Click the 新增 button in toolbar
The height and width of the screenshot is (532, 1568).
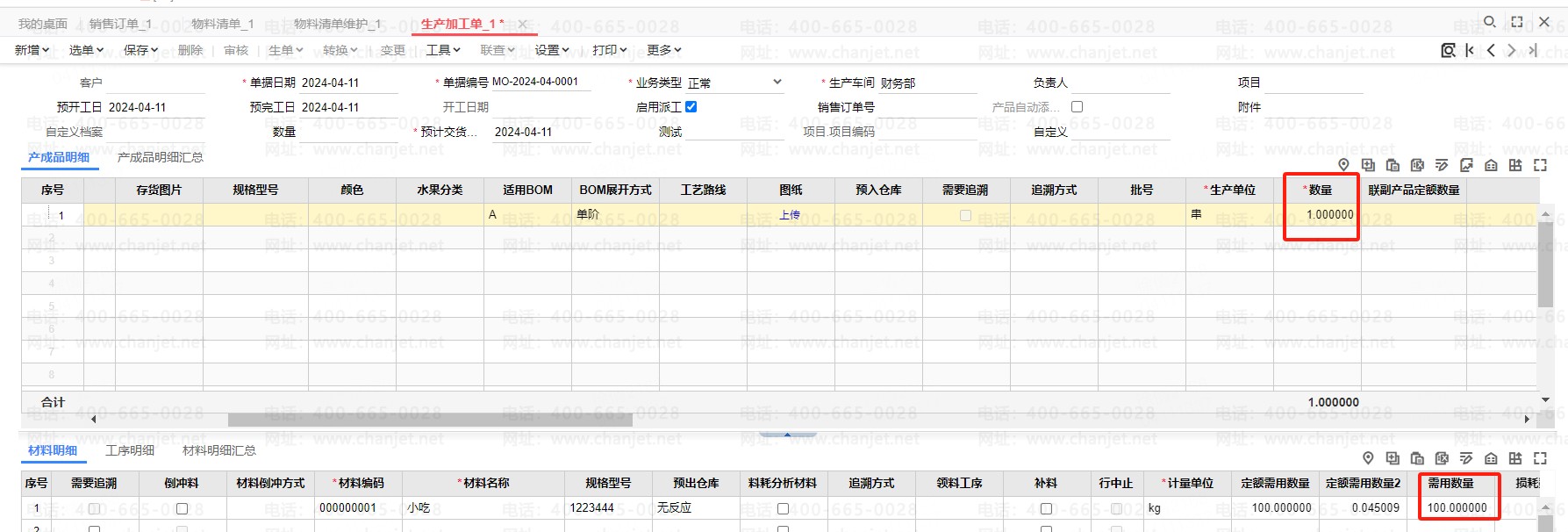[32, 50]
